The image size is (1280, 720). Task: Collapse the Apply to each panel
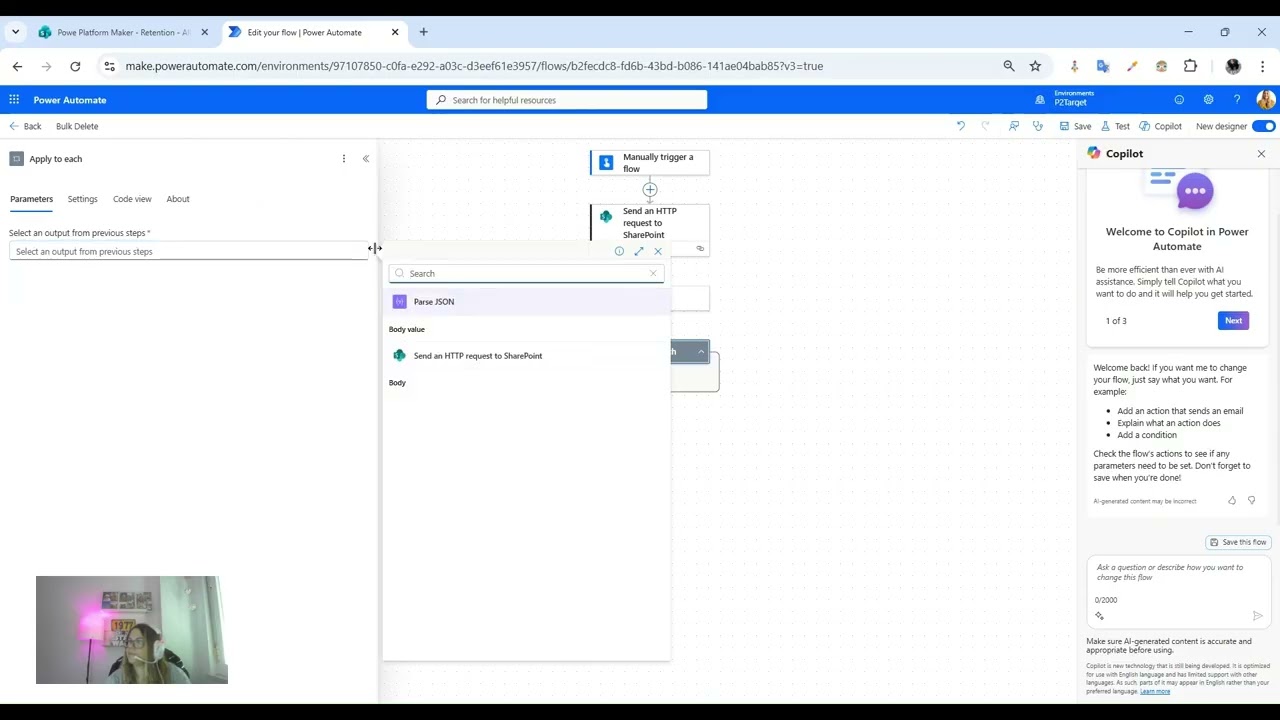(x=366, y=159)
